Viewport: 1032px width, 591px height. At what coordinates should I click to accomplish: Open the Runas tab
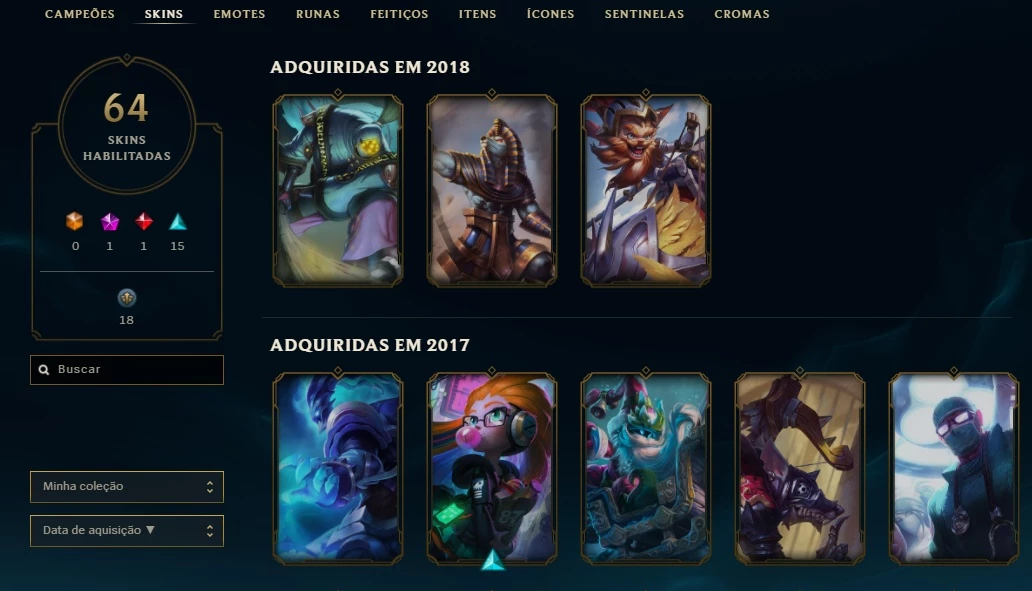click(x=318, y=14)
